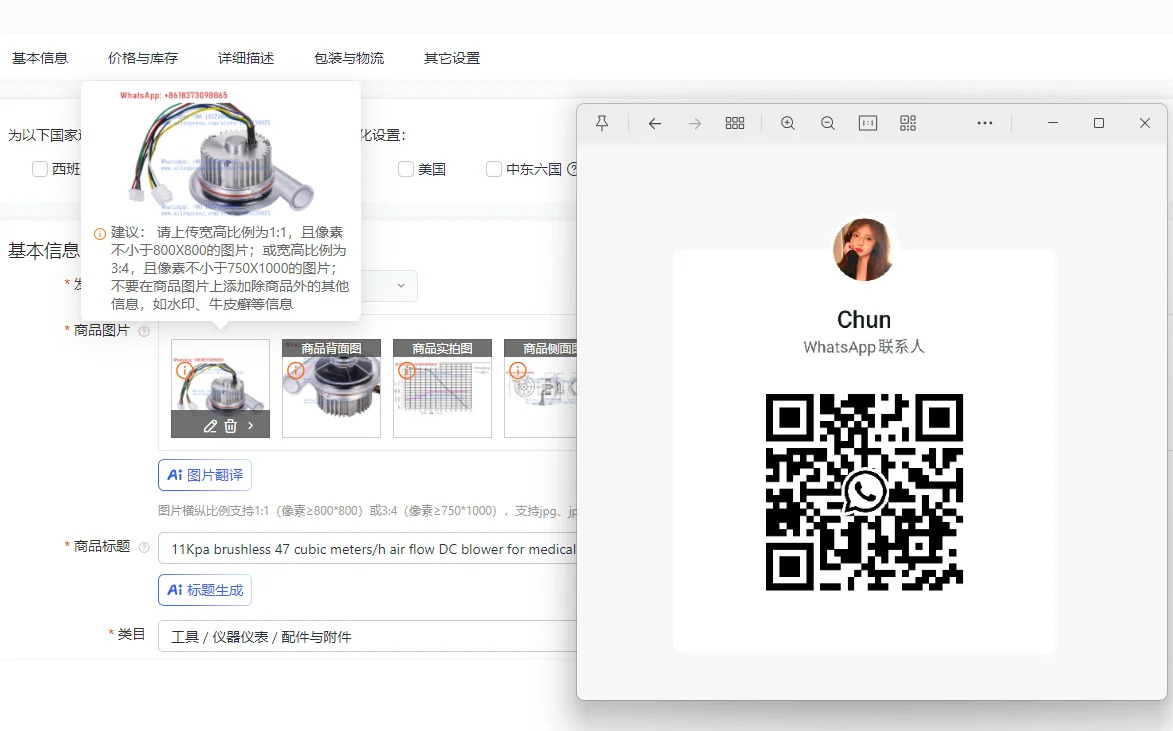Go back in the image viewer

coord(655,123)
